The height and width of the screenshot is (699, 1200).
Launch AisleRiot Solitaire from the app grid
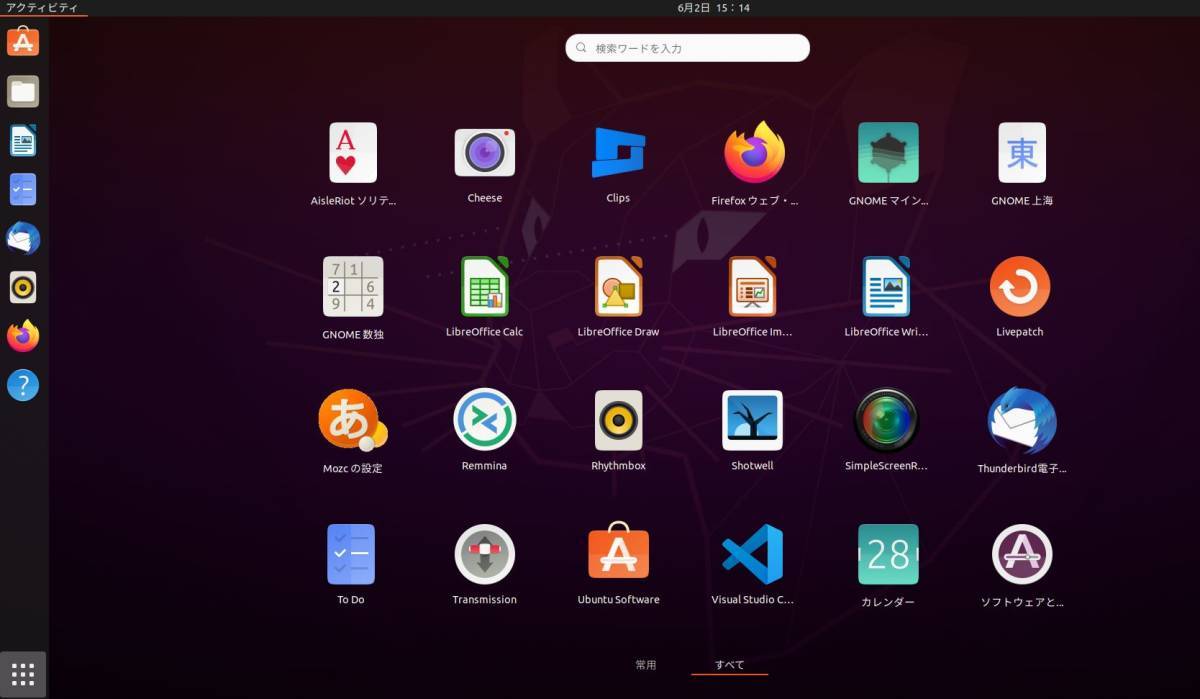pos(353,153)
